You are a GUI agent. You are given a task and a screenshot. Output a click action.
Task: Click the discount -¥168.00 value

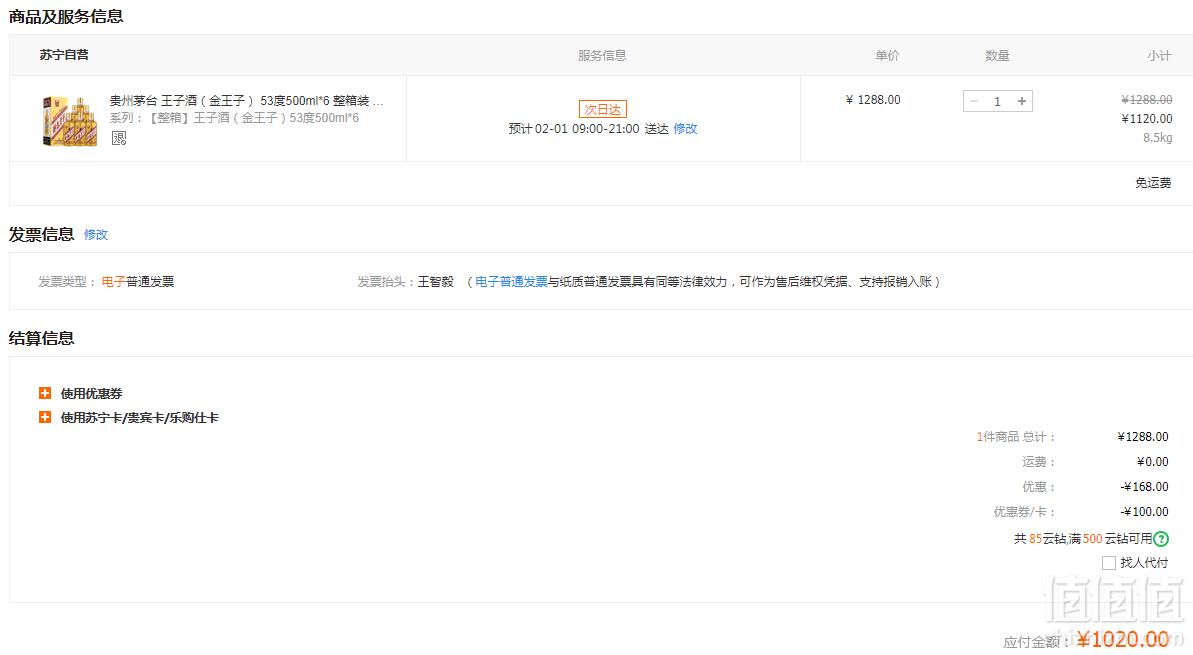1144,487
